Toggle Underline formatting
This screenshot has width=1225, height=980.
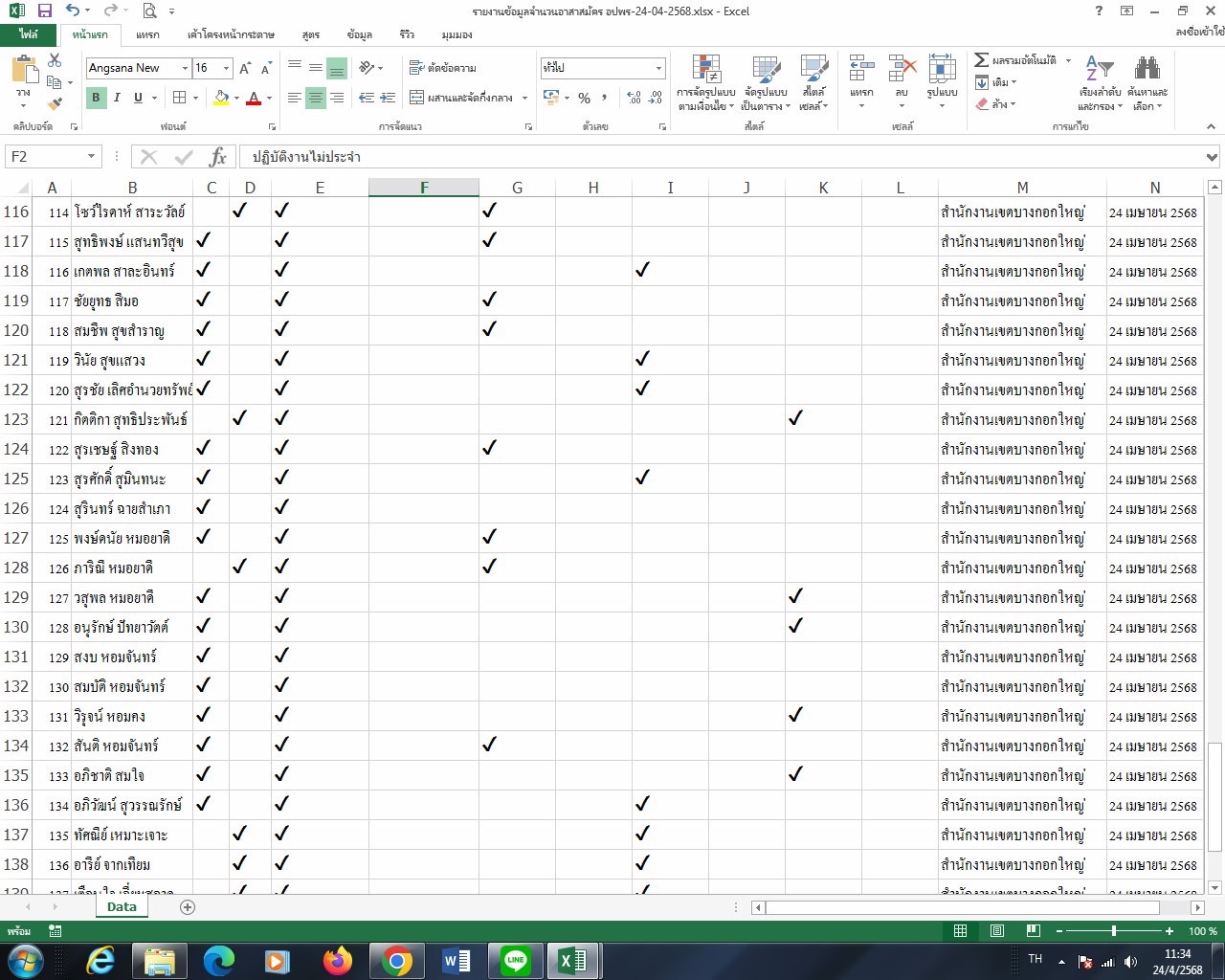[138, 98]
